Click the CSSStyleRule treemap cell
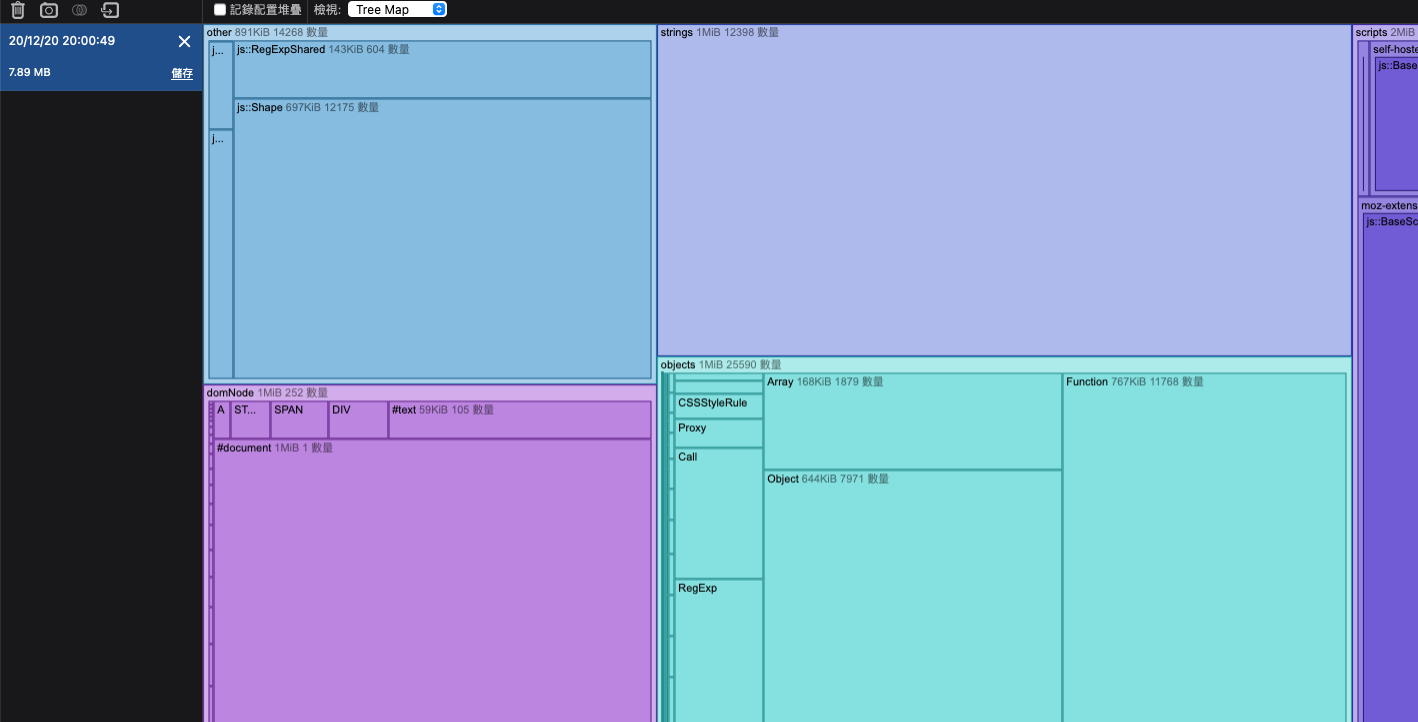Viewport: 1418px width, 722px height. (718, 406)
